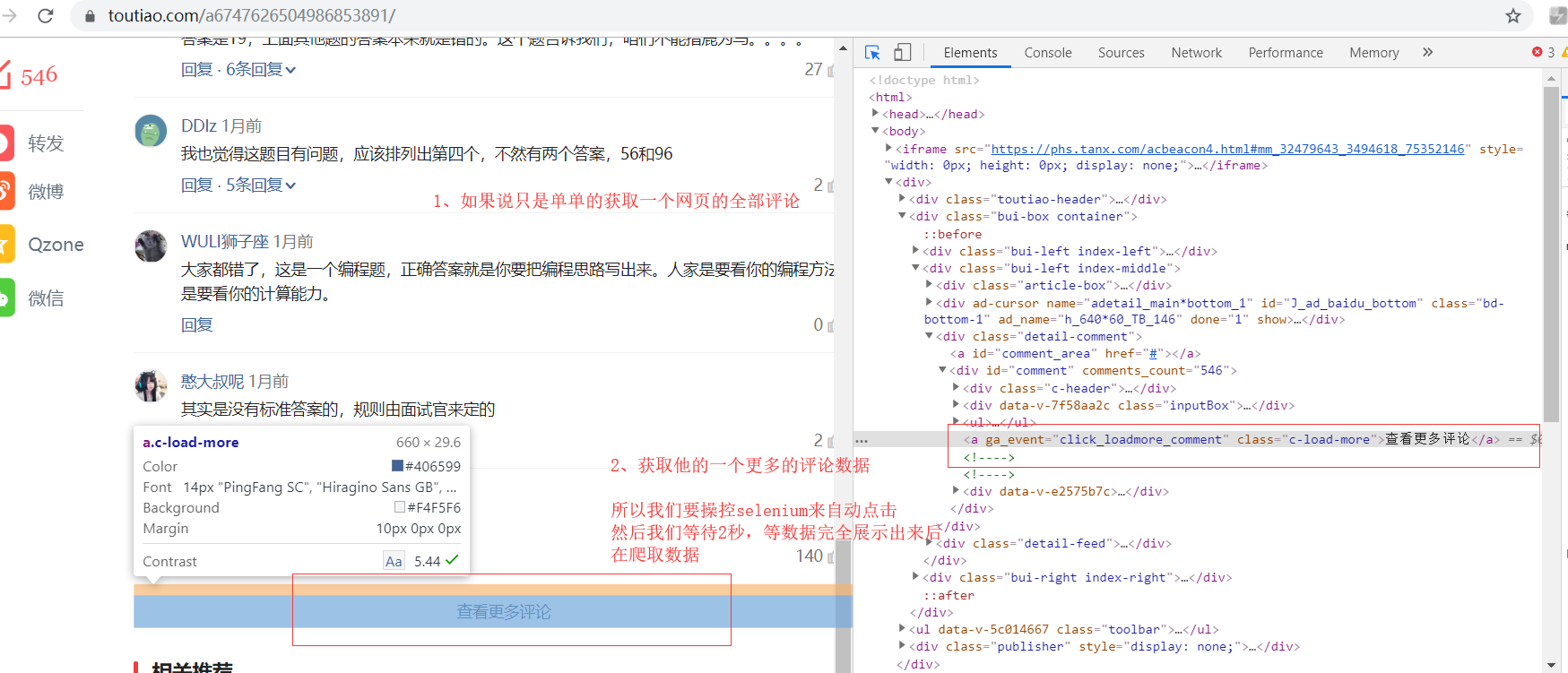
Task: Click the #406599 color swatch in tooltip
Action: click(397, 466)
